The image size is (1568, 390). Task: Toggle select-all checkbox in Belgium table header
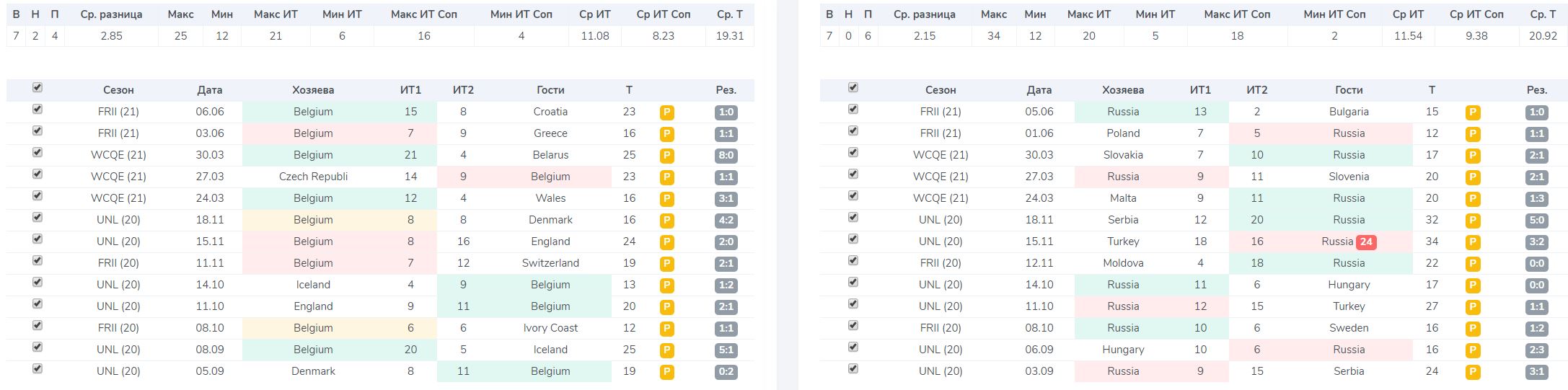(x=38, y=87)
